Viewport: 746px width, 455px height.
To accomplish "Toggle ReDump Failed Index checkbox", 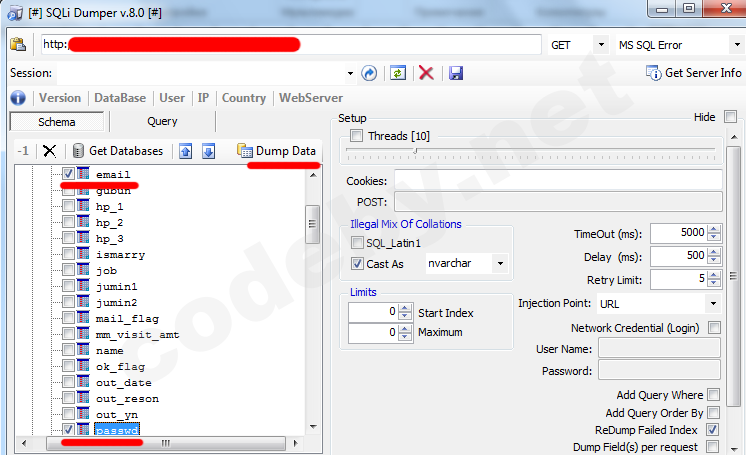I will pyautogui.click(x=712, y=429).
